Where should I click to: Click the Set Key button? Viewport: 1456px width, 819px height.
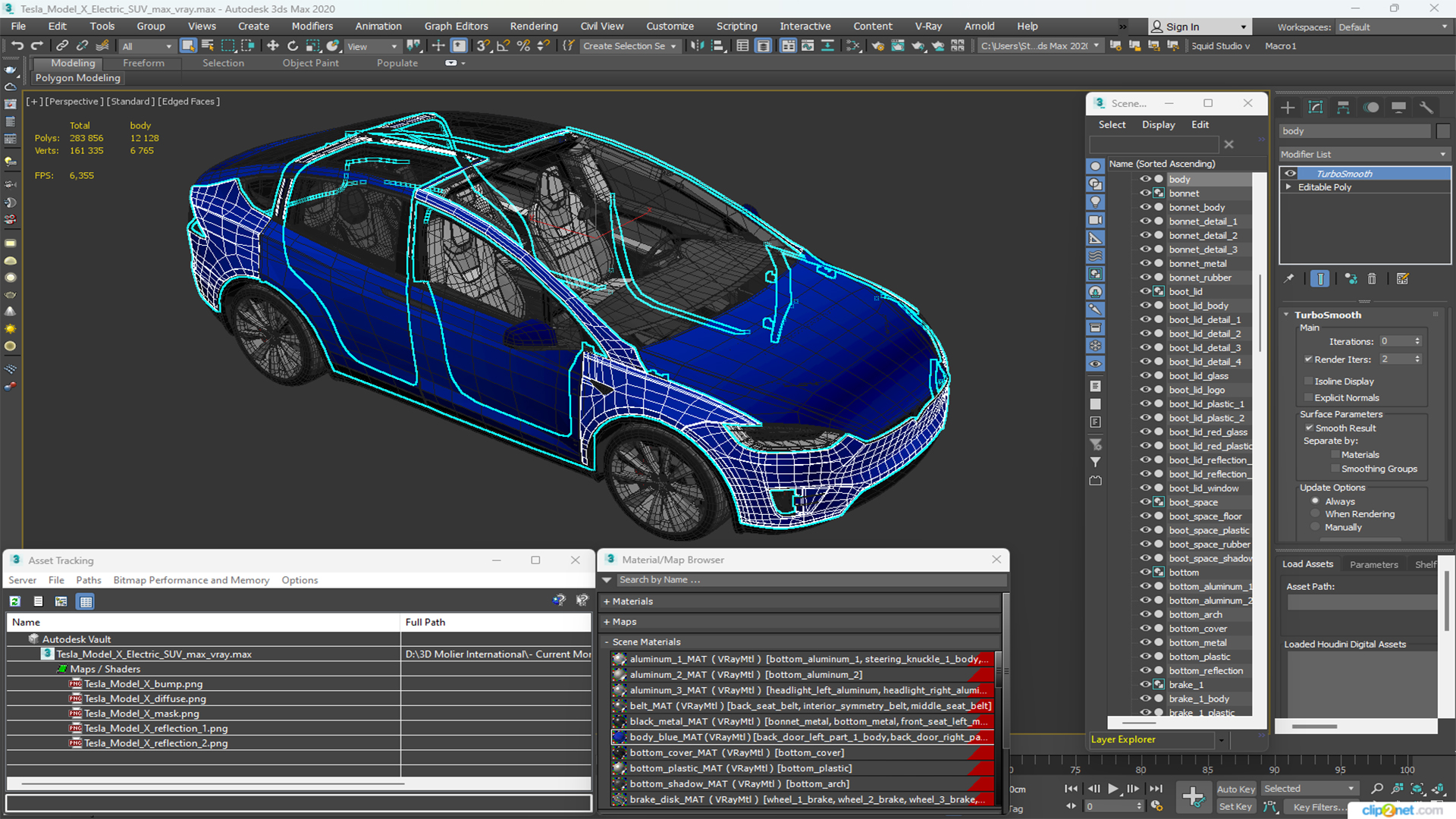1235,807
